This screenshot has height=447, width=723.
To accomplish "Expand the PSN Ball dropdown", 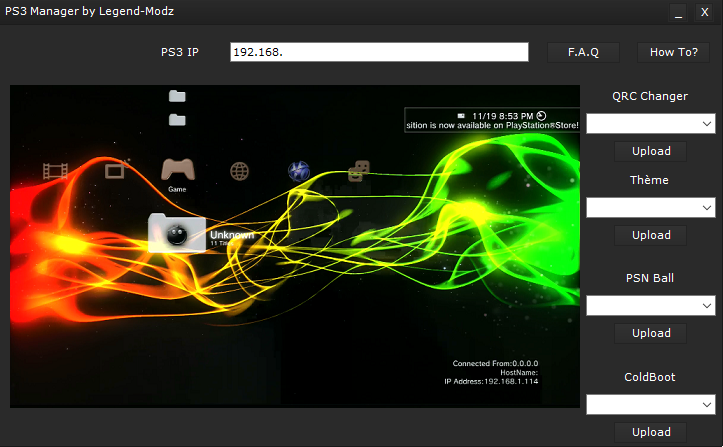I will point(651,306).
